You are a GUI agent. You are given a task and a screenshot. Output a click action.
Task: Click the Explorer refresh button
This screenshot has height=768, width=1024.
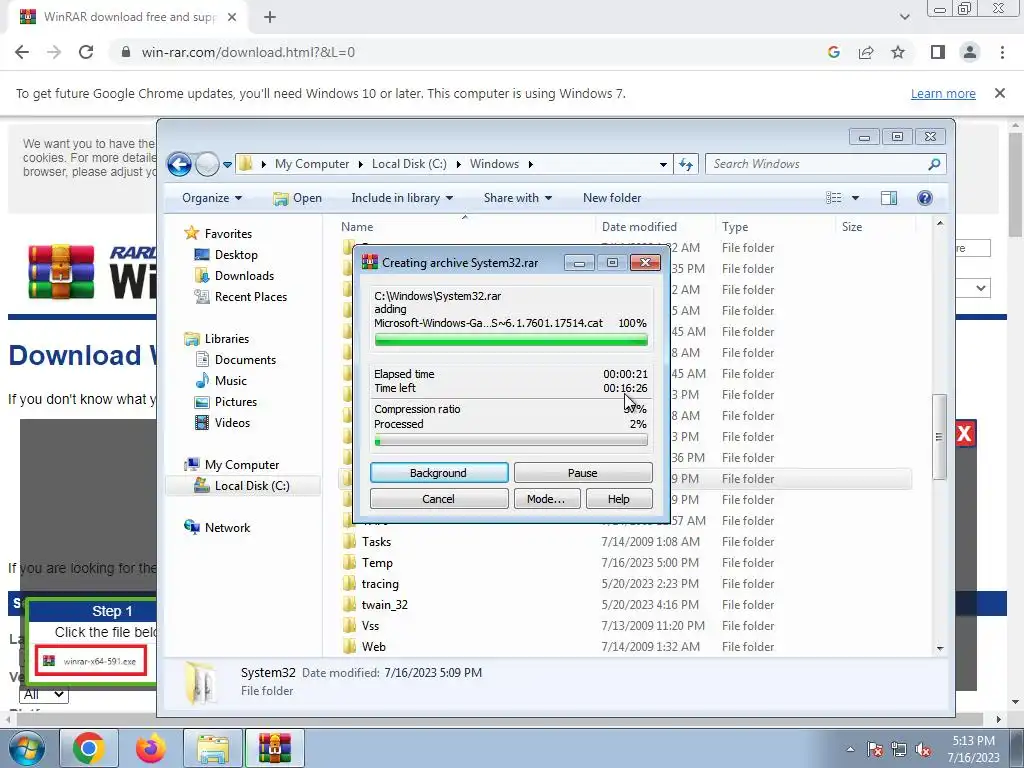tap(686, 164)
